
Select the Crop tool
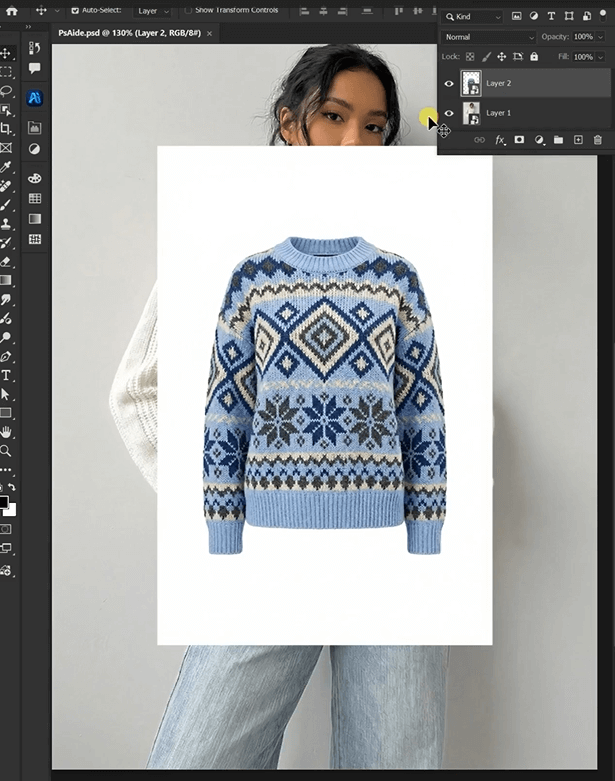6,129
